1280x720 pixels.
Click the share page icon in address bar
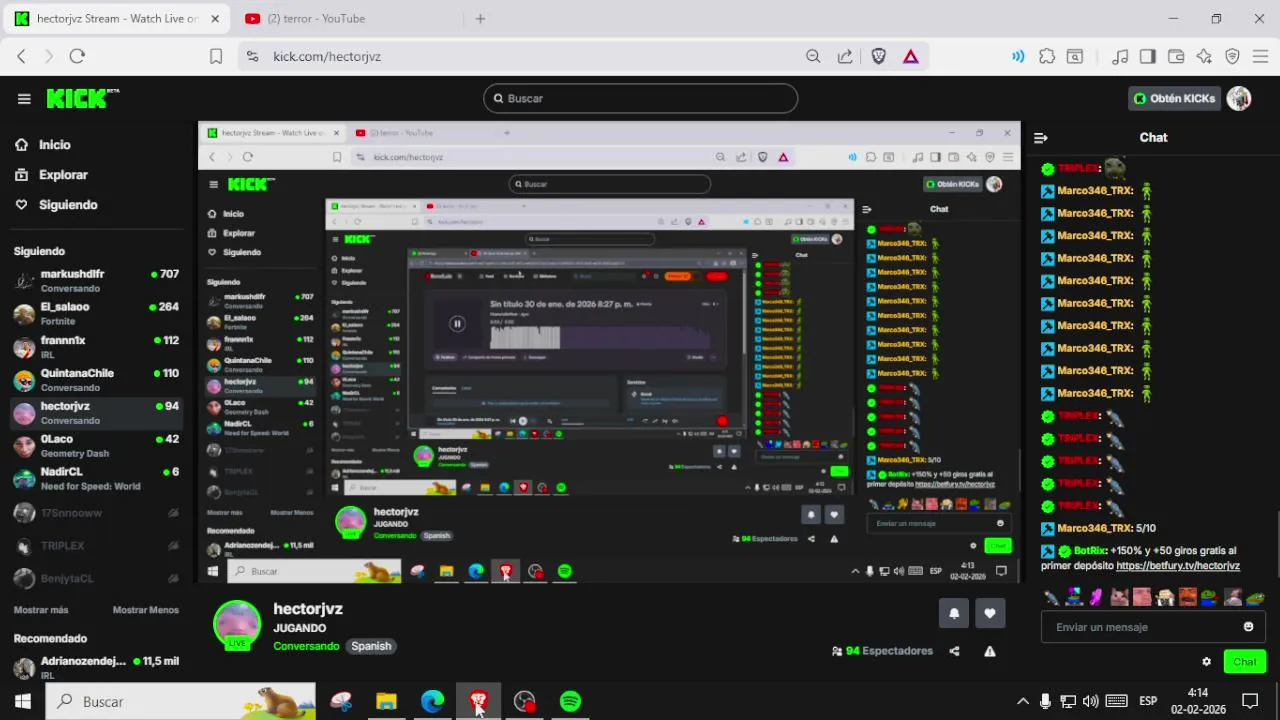pos(845,57)
